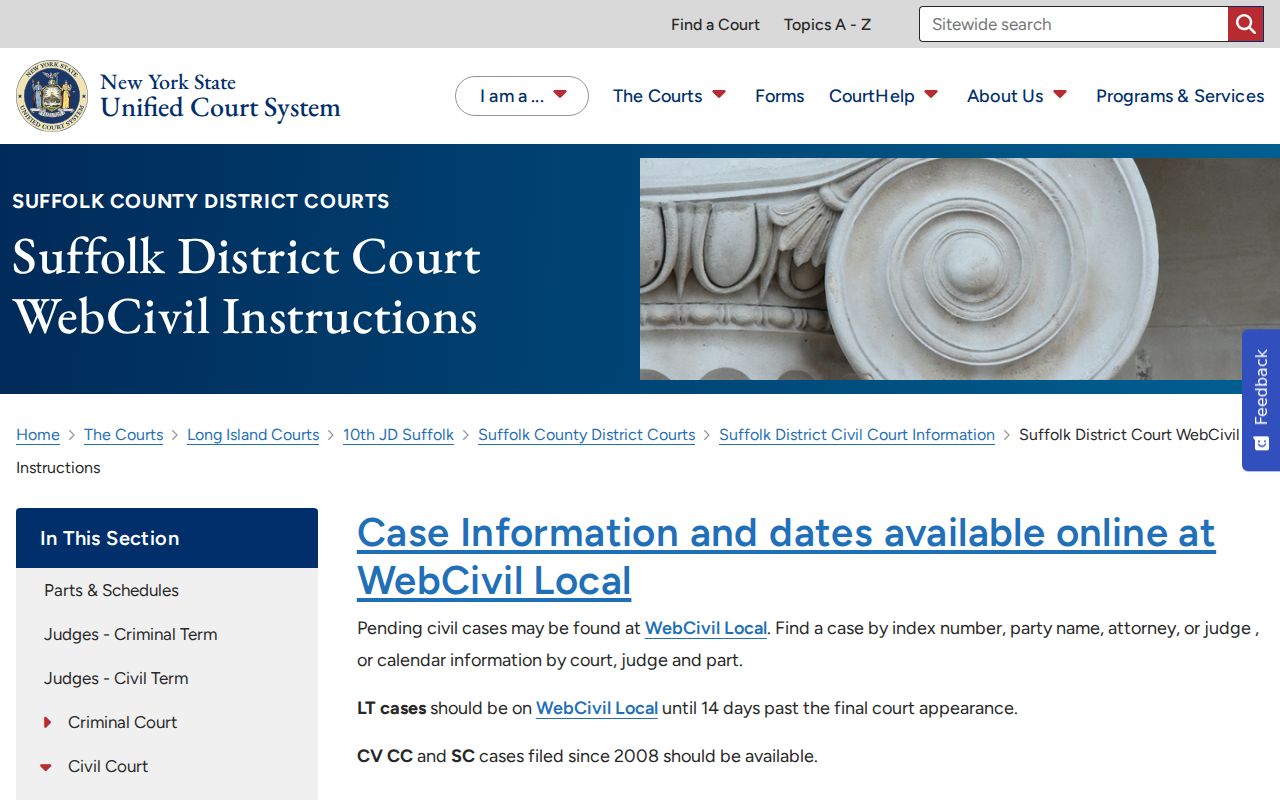Click inside the Sitewide search field
The width and height of the screenshot is (1280, 800).
click(x=1073, y=24)
